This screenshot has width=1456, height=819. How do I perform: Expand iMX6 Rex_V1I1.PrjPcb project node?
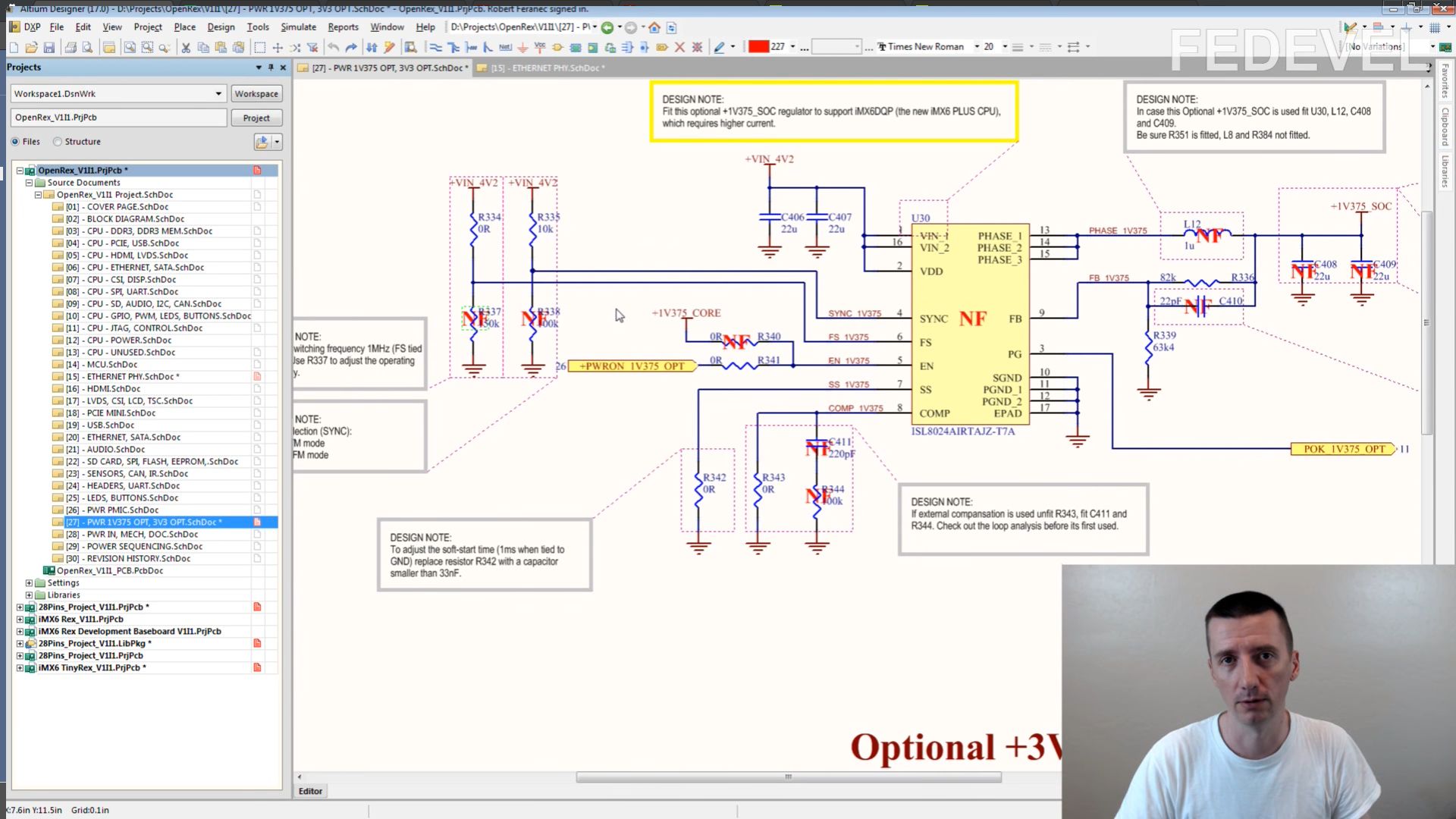(20, 620)
